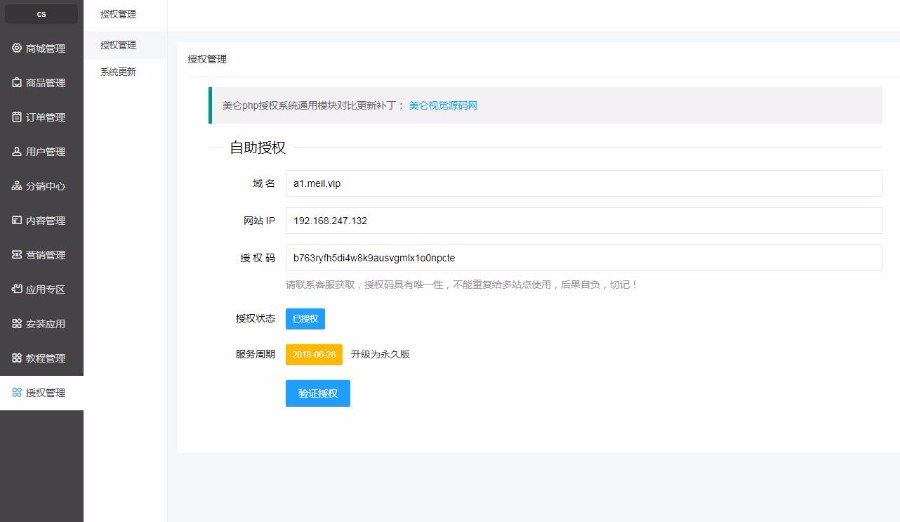Select 教程管理 in sidebar

[45, 359]
